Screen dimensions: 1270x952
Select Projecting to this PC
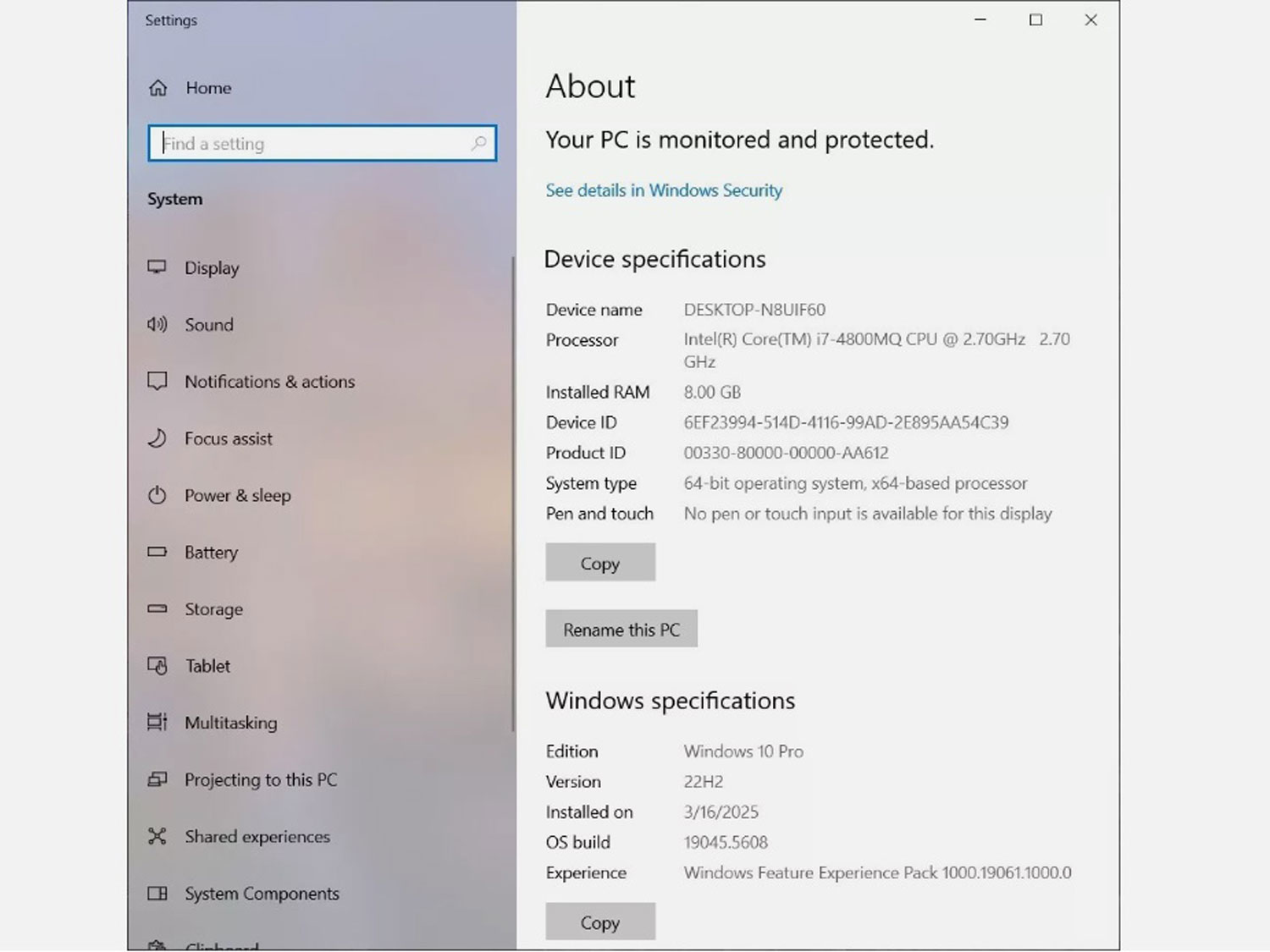point(261,780)
